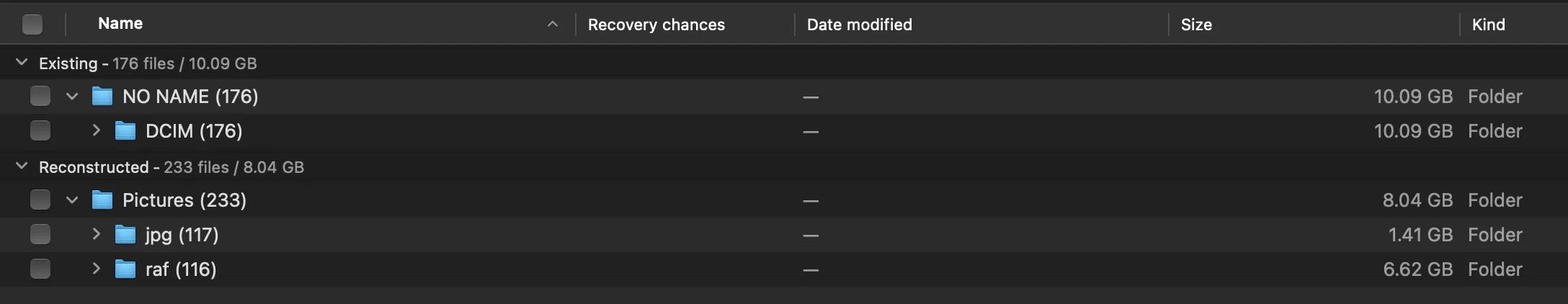This screenshot has height=304, width=1568.
Task: Click the Name column sort arrow
Action: pyautogui.click(x=553, y=24)
